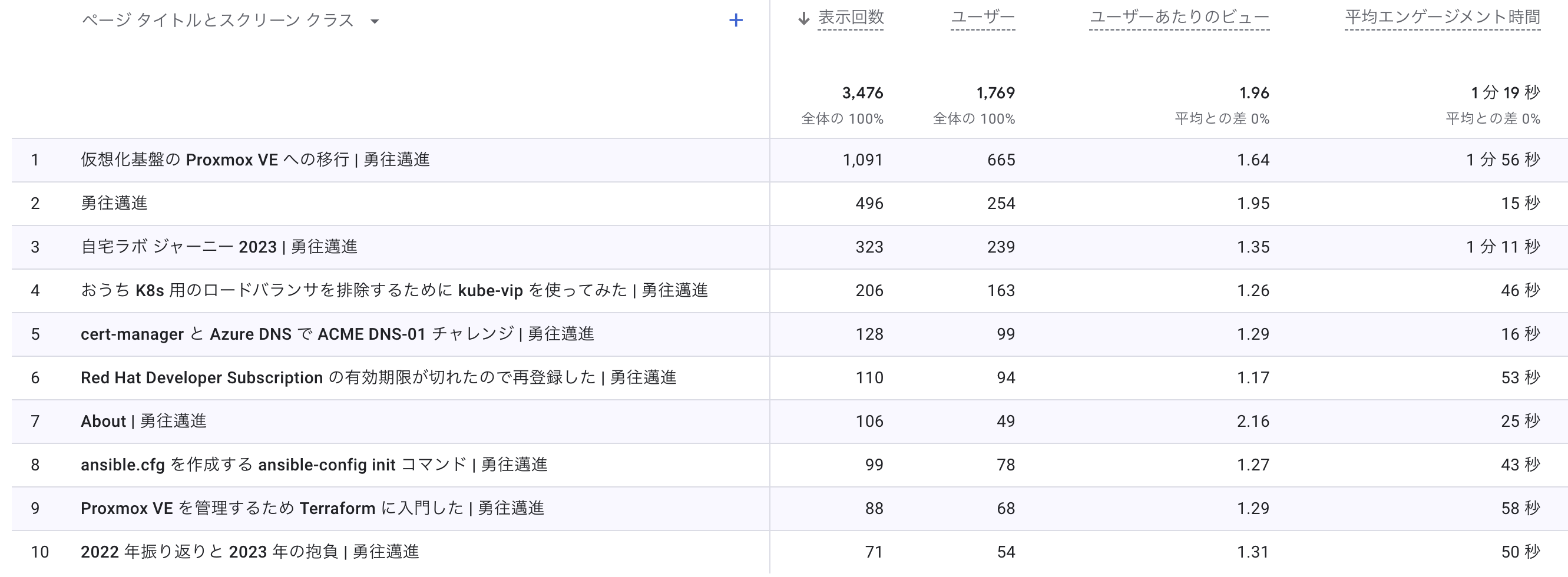Sort by ユーザーあたりのビュー column header
This screenshot has height=577, width=1568.
pos(1179,18)
